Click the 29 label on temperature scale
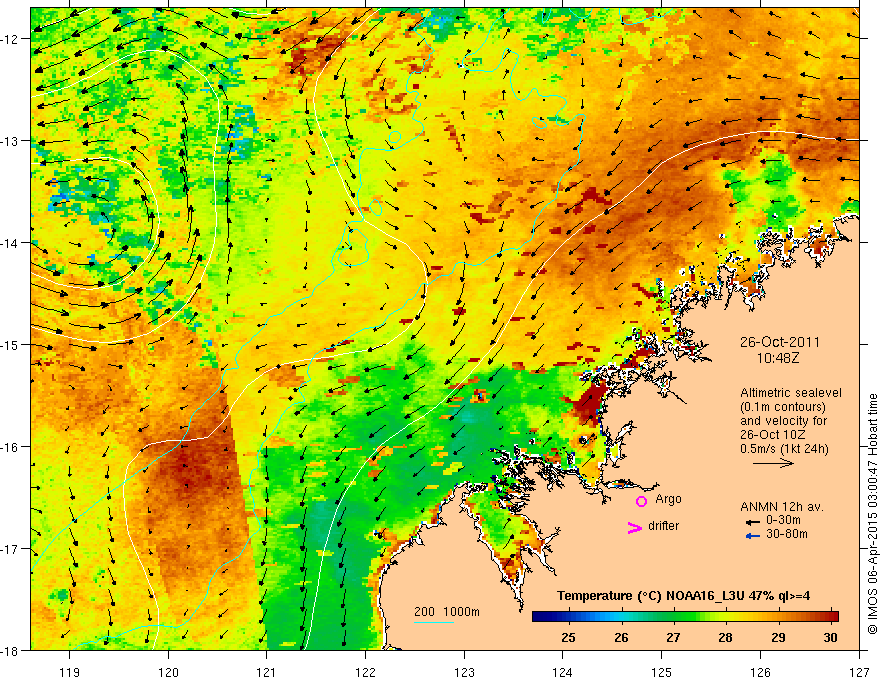 pyautogui.click(x=778, y=637)
